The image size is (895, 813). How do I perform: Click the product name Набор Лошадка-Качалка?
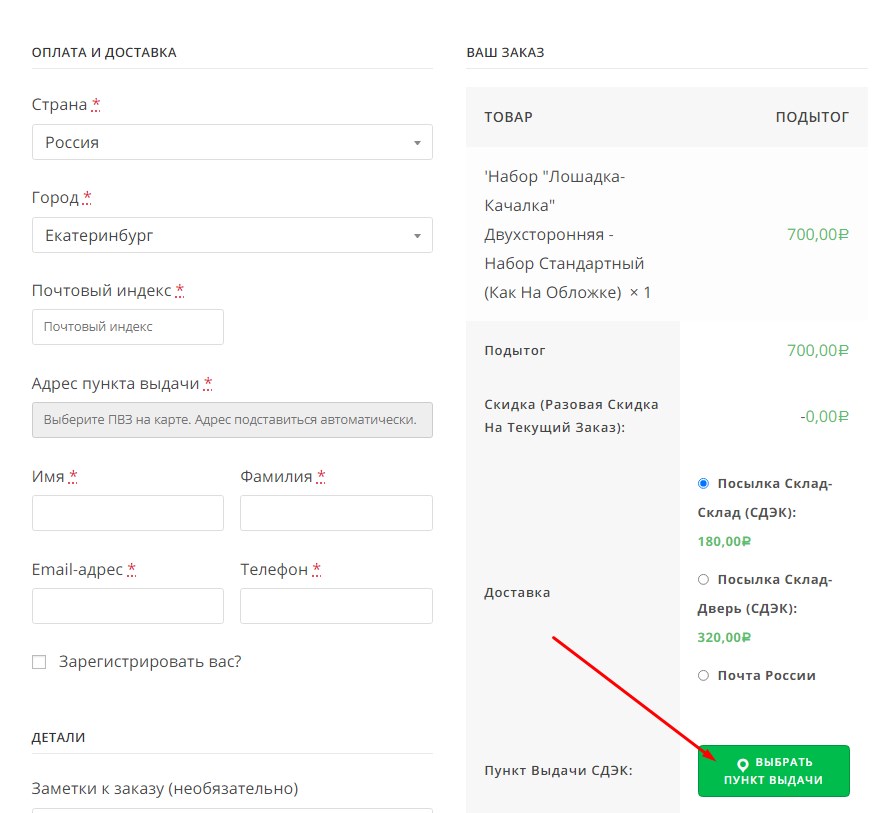pos(555,191)
